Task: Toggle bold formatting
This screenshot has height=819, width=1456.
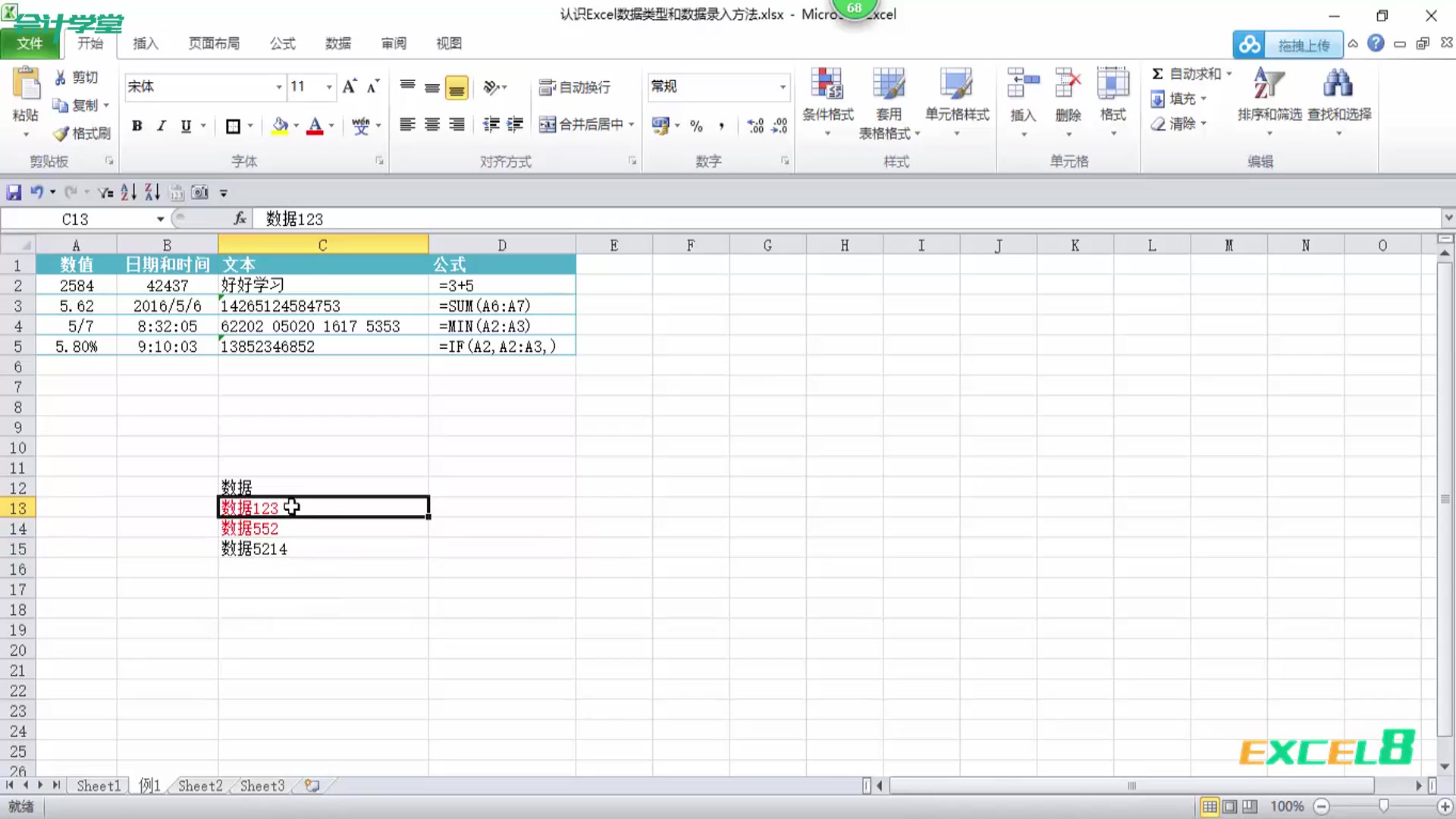Action: (136, 126)
